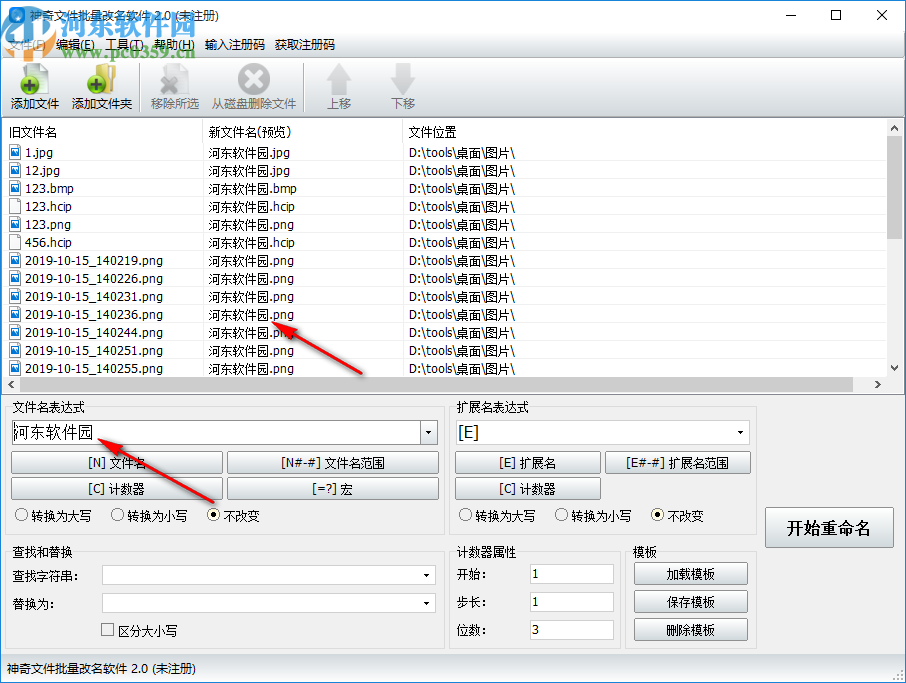Select extension 转换为大写 uppercase radio
Screen dimensions: 906x683
click(x=465, y=515)
